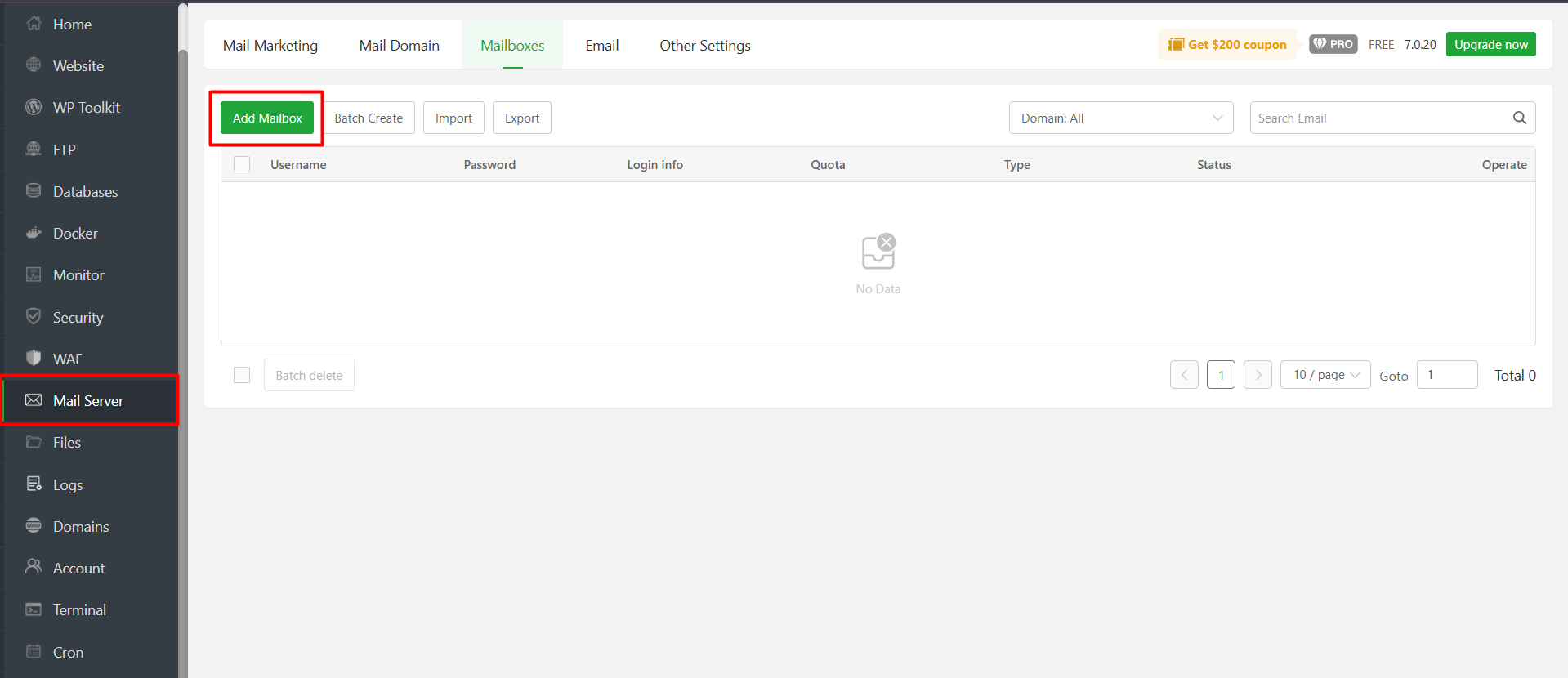Screen dimensions: 1568x678
Task: Click the PRO diamond badge
Action: 1333,44
